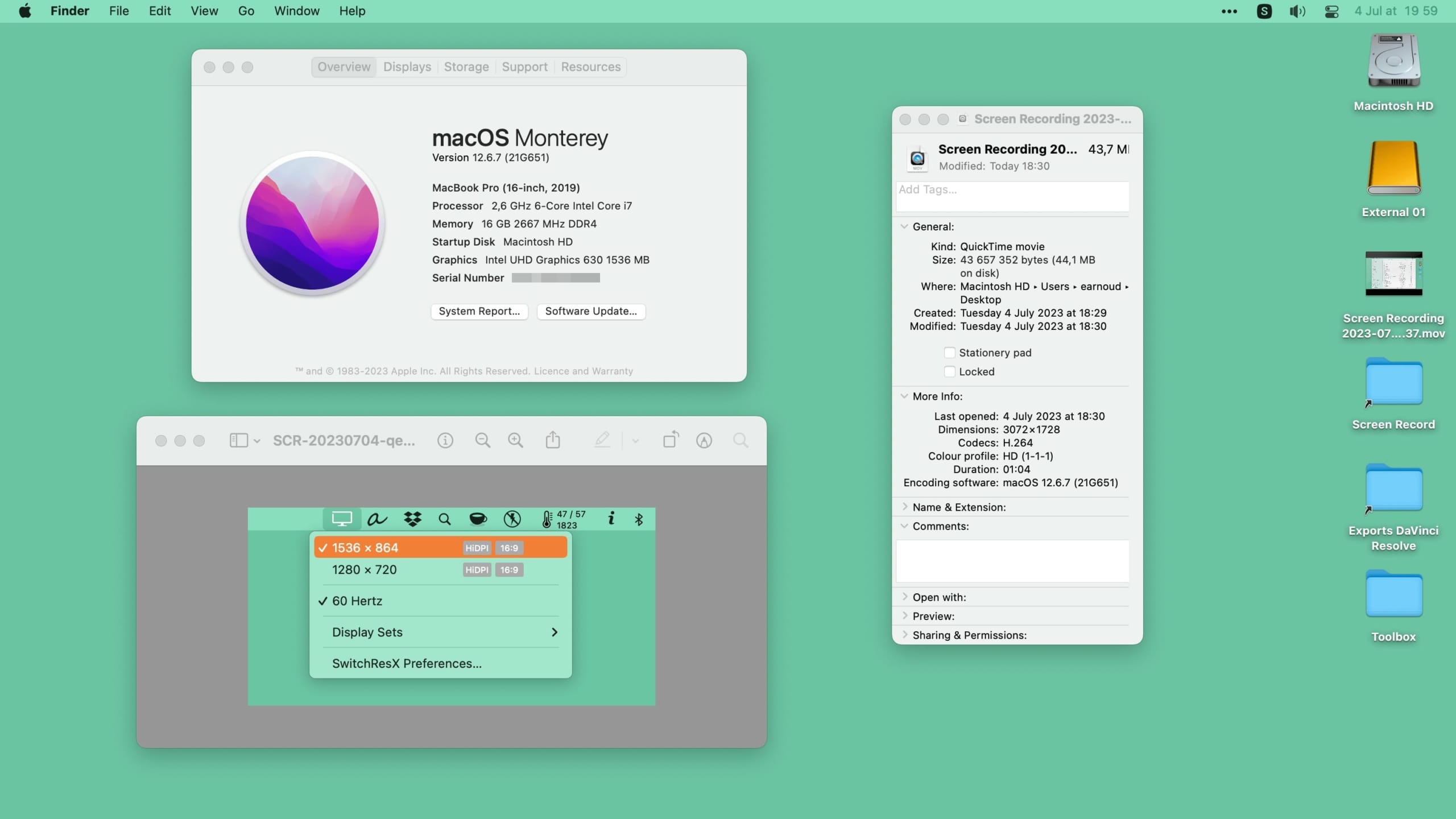Expand the Name & Extension section
This screenshot has width=1456, height=819.
click(x=904, y=507)
